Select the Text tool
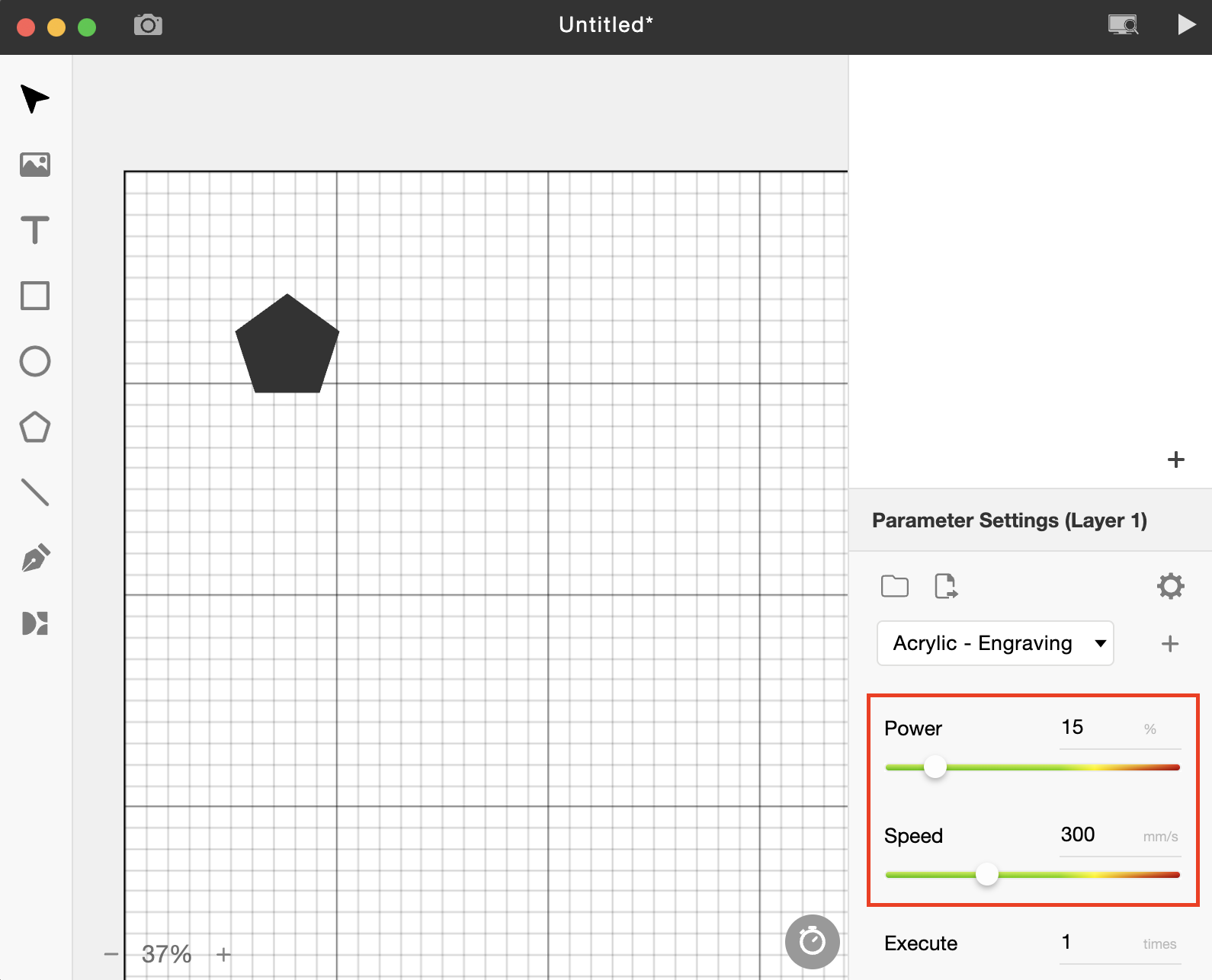1212x980 pixels. point(35,230)
